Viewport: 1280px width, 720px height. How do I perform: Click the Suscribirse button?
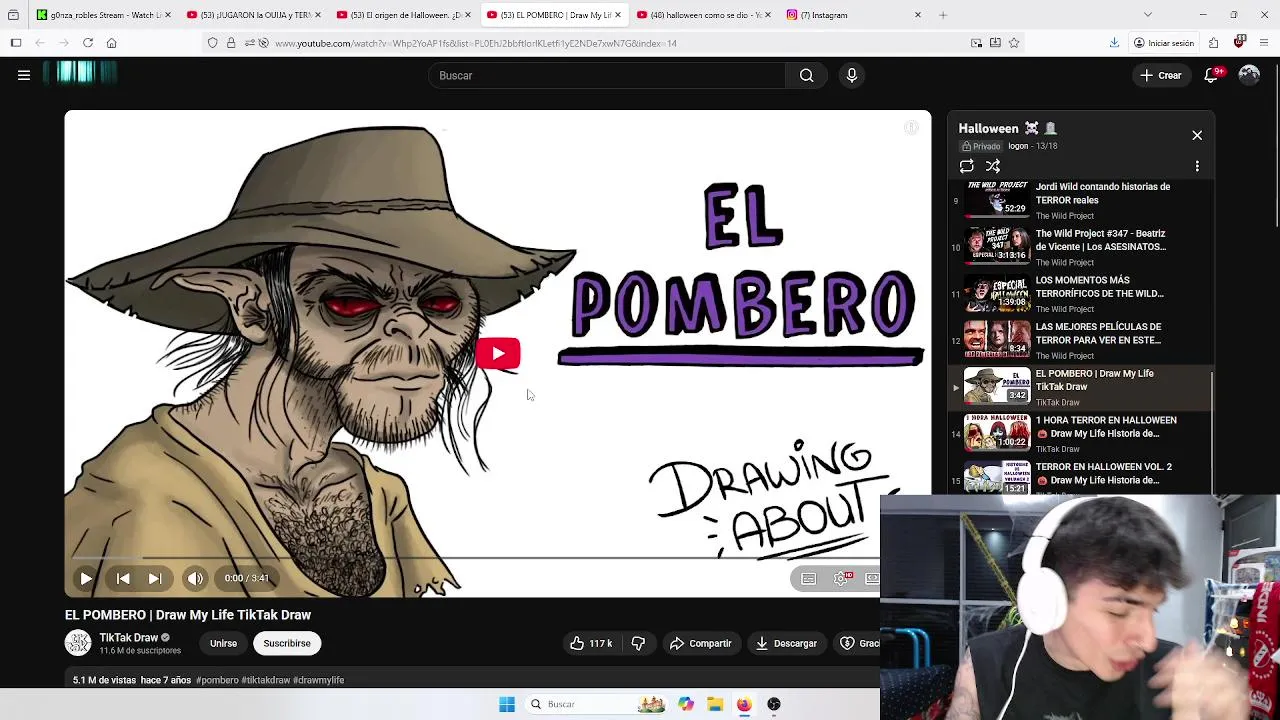287,643
